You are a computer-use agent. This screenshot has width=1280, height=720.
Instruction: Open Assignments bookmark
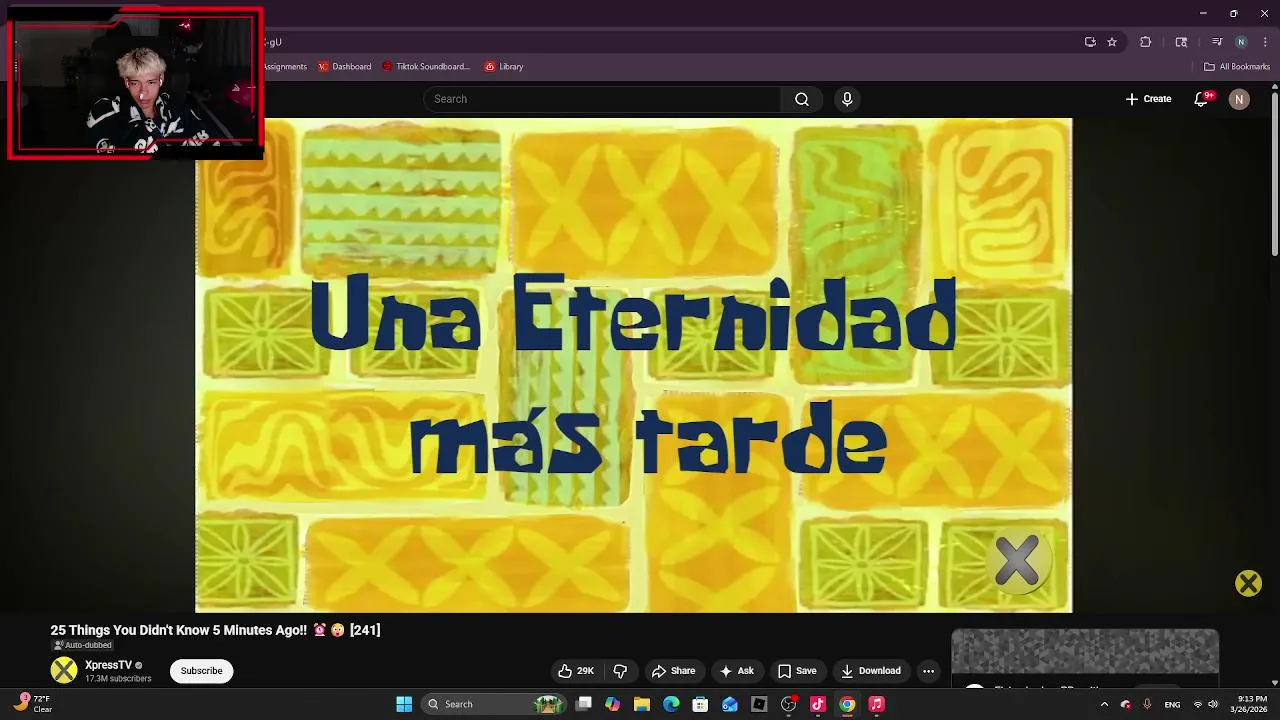point(285,67)
